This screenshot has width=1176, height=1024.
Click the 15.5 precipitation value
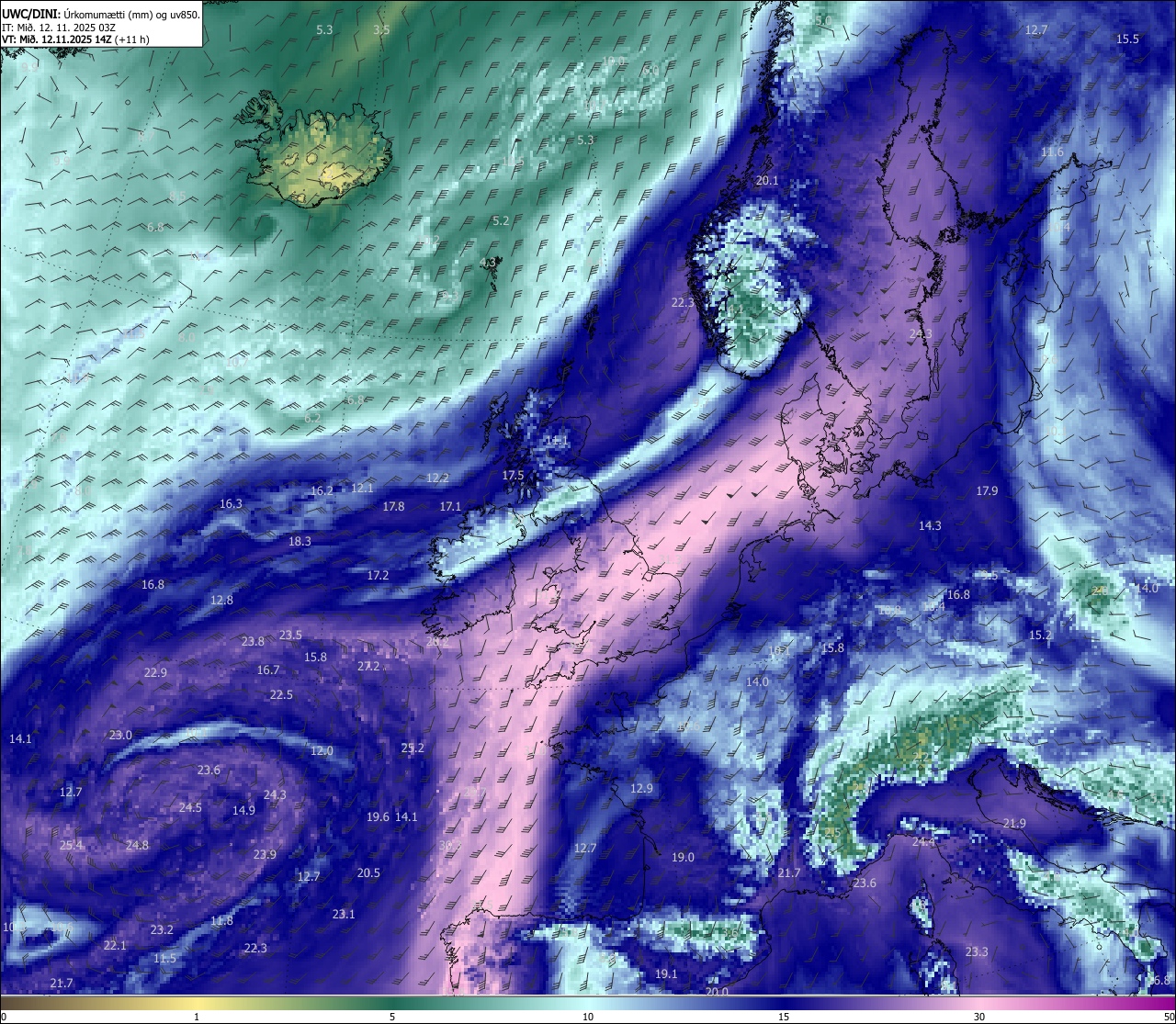[x=1127, y=39]
